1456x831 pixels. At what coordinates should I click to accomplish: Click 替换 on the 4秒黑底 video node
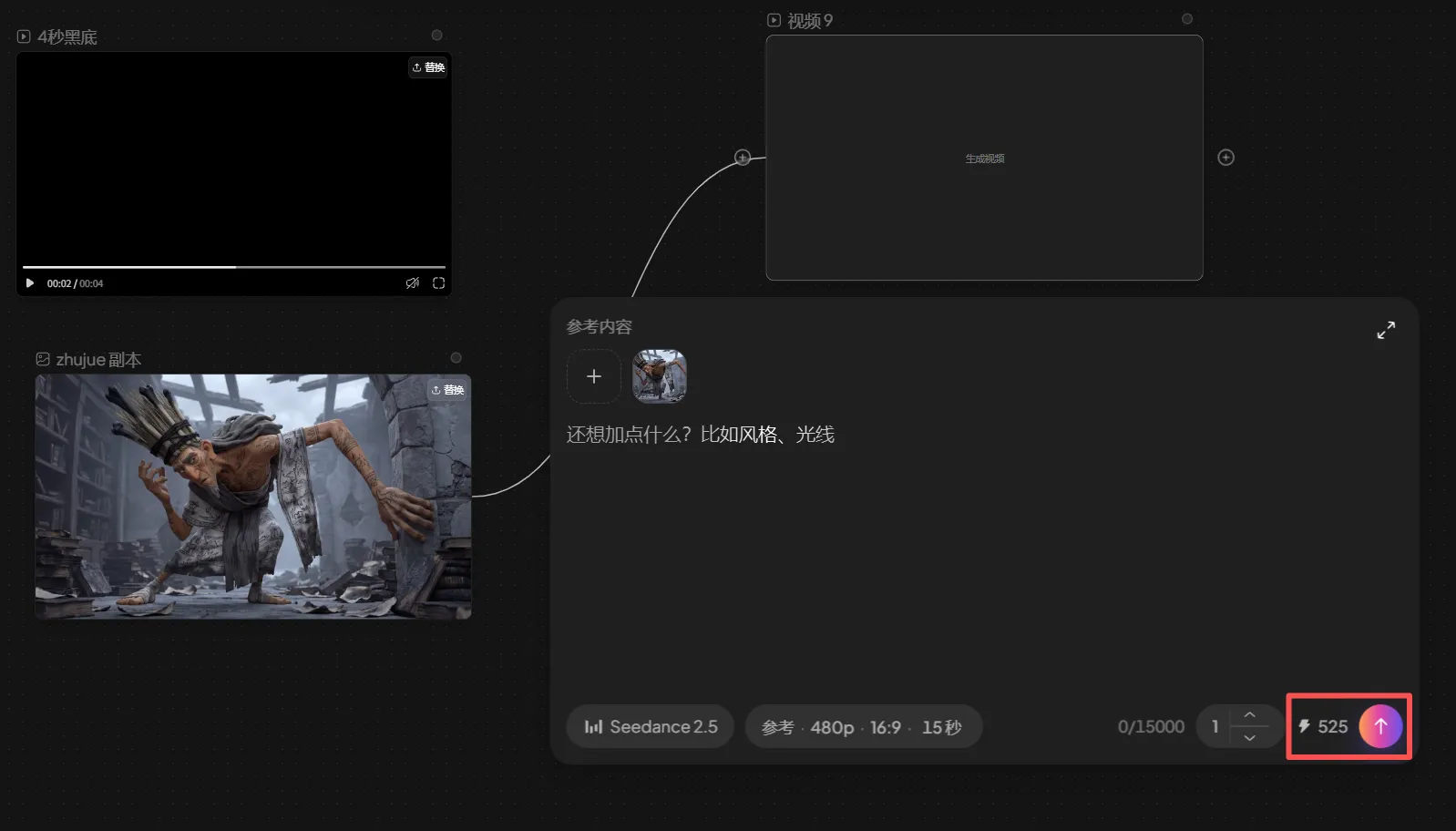428,67
